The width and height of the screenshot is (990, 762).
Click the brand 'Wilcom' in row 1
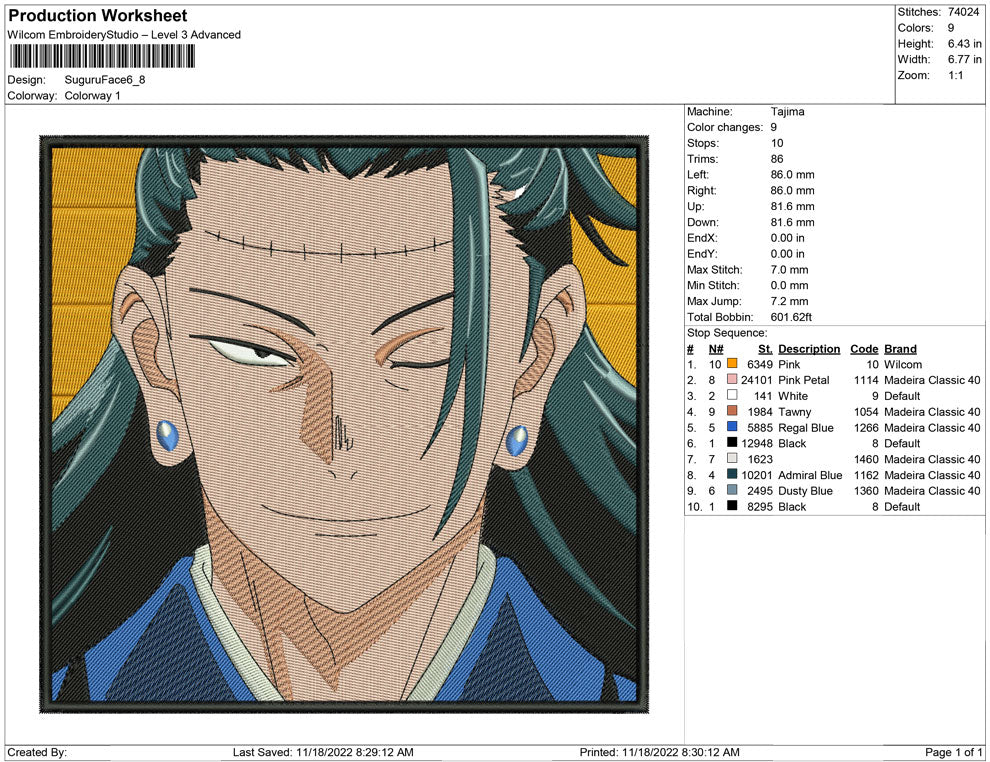tap(903, 364)
